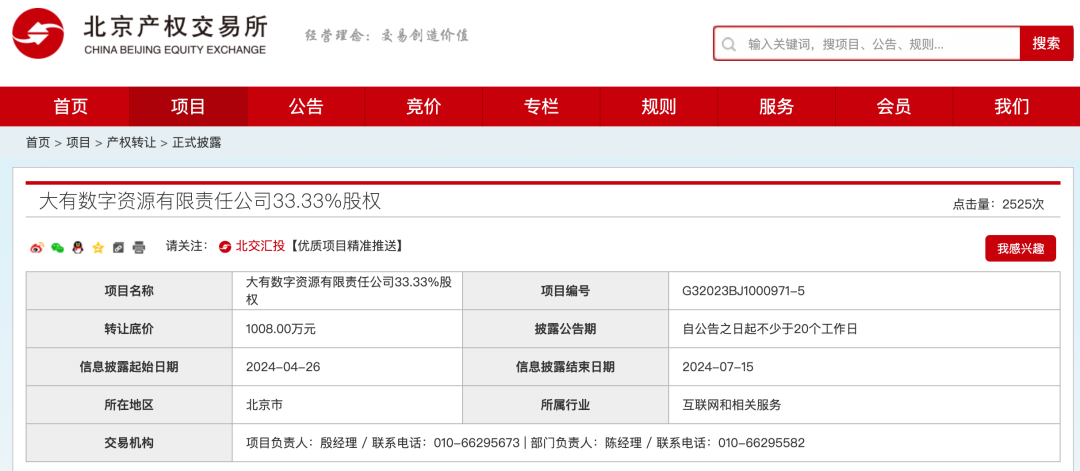The height and width of the screenshot is (471, 1080).
Task: Click the printer icon
Action: [x=139, y=248]
